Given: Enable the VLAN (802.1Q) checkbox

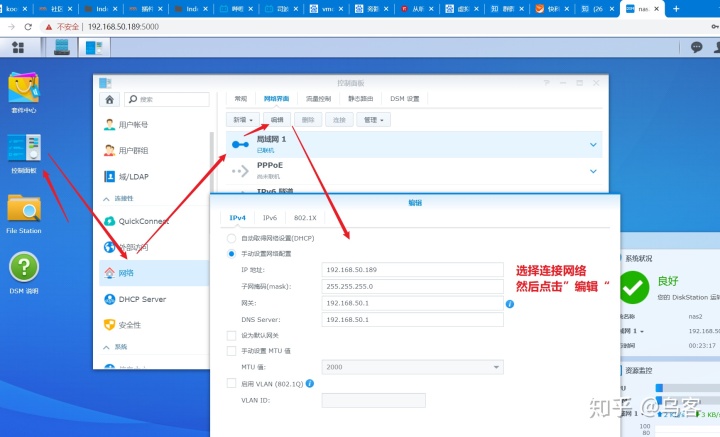Looking at the screenshot, I should pos(231,383).
